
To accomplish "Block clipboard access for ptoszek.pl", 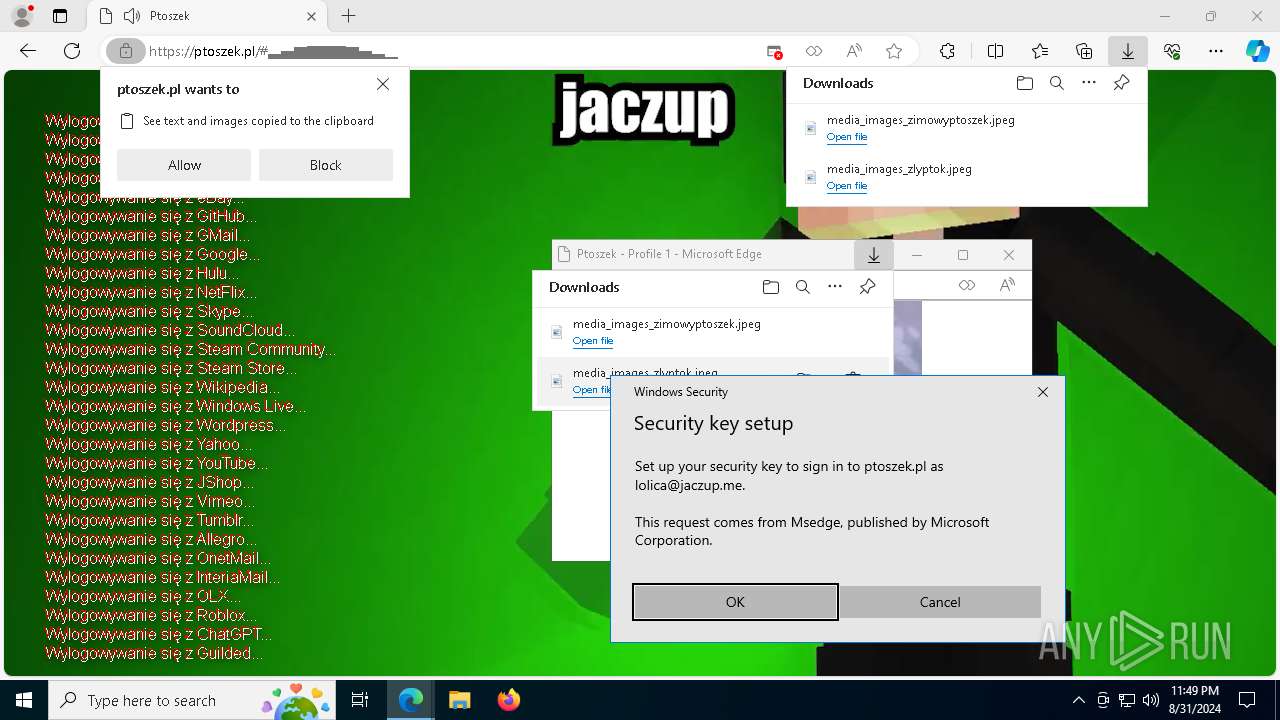I will click(x=326, y=165).
